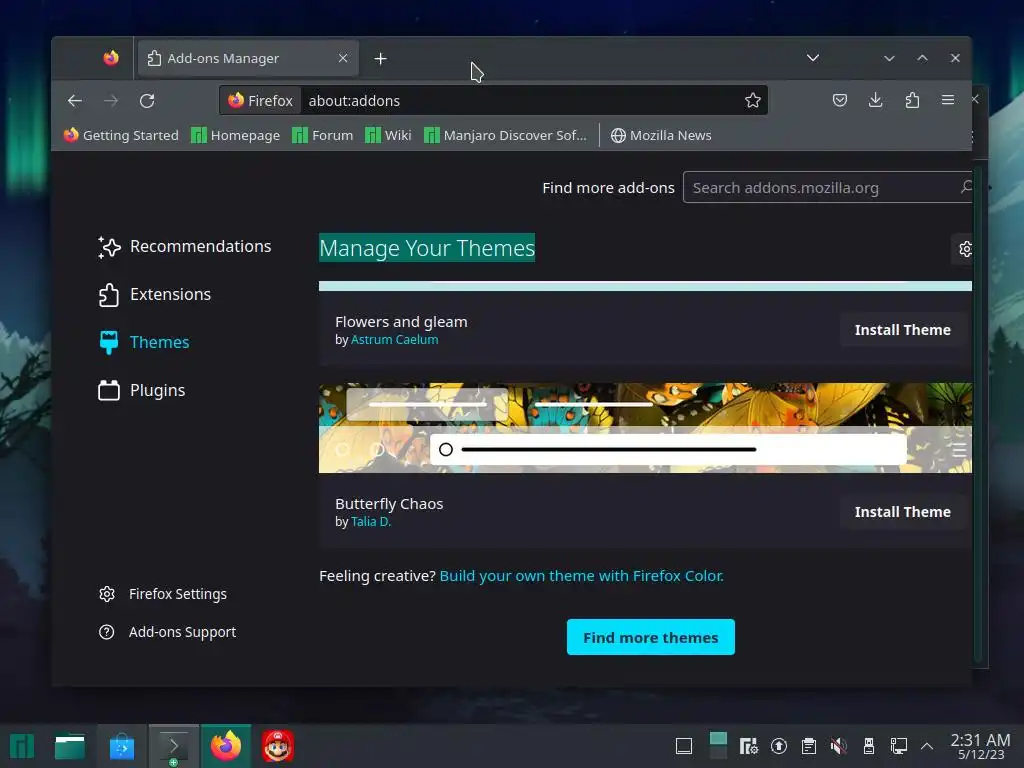This screenshot has width=1024, height=768.
Task: Click the Butterfly Chaos title
Action: pos(389,504)
